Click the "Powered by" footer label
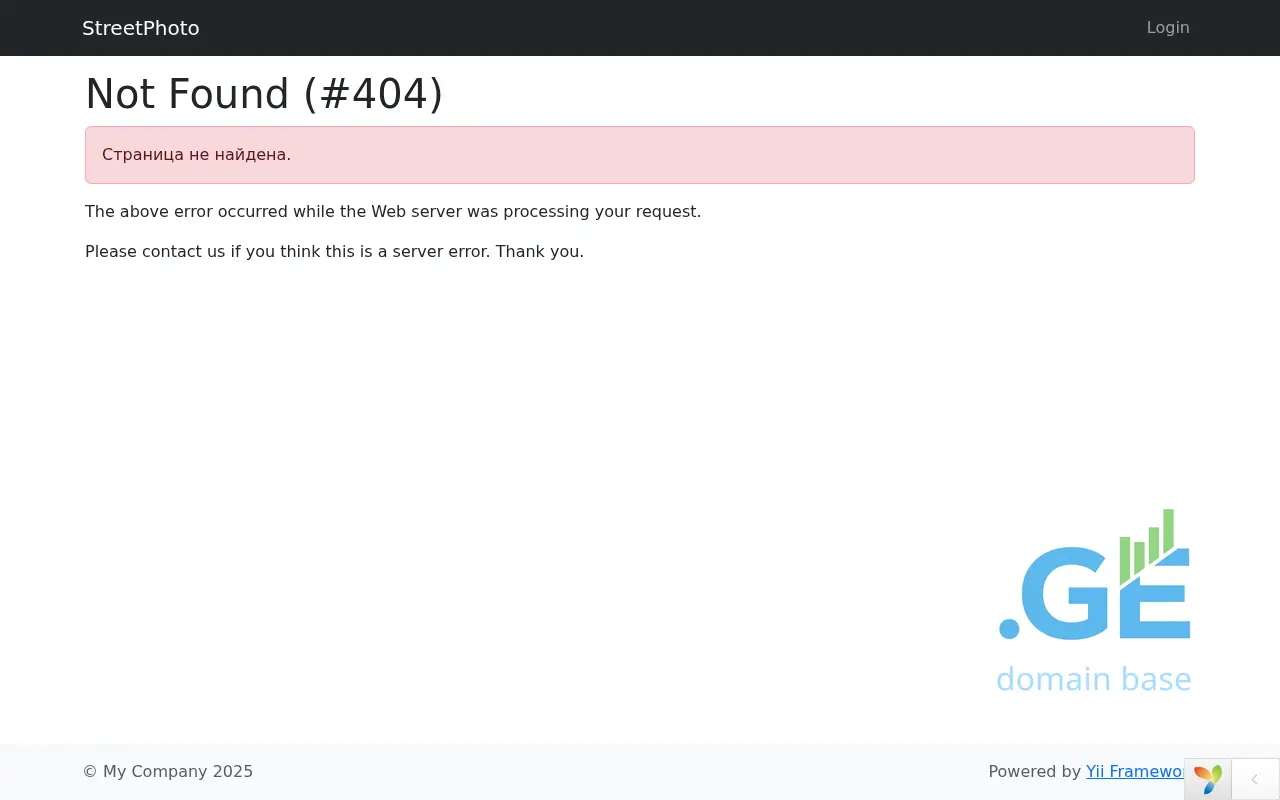Screen dimensions: 1280x800 point(1034,771)
